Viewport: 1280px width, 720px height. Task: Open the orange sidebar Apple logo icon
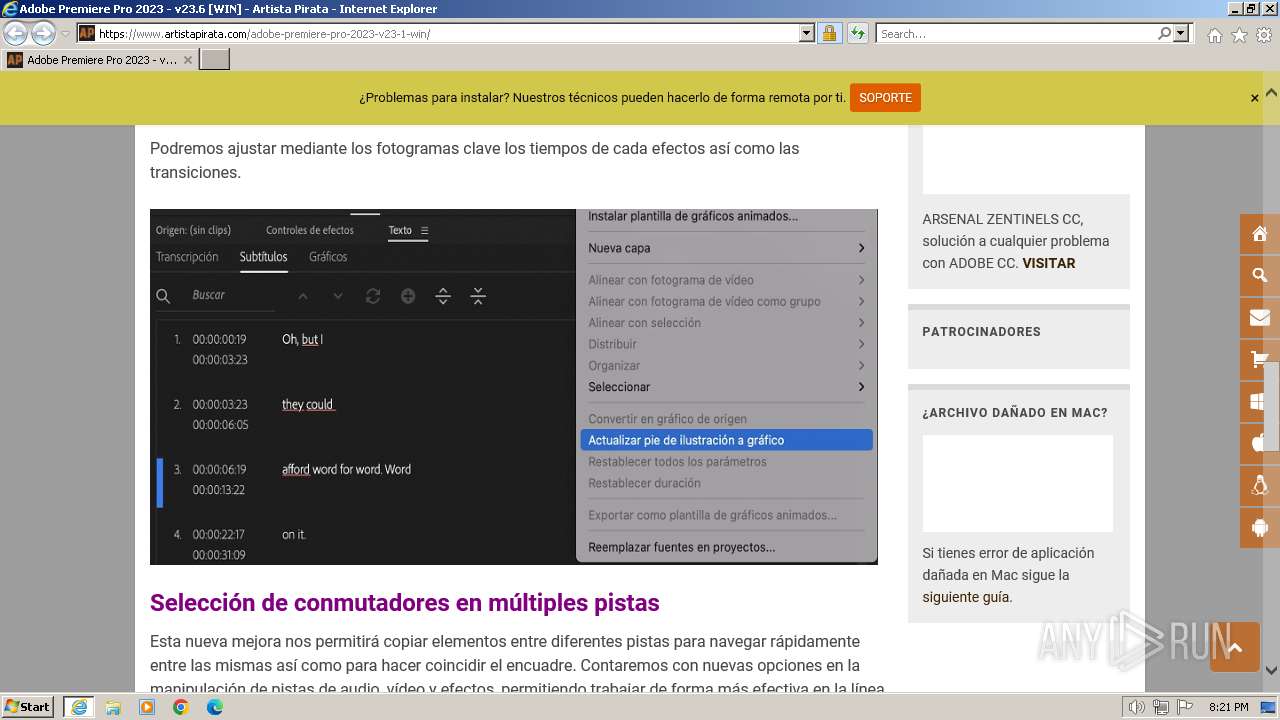[x=1259, y=444]
